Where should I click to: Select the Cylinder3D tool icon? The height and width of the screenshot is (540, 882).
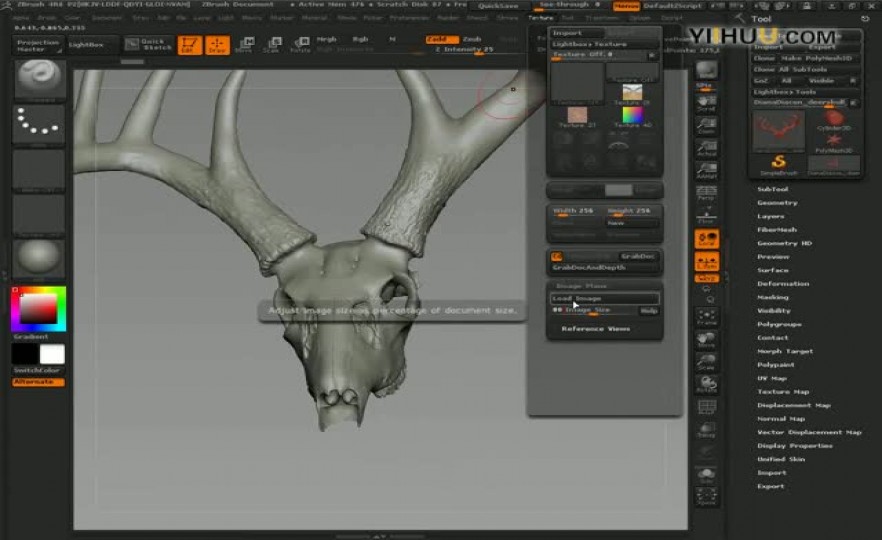[834, 120]
